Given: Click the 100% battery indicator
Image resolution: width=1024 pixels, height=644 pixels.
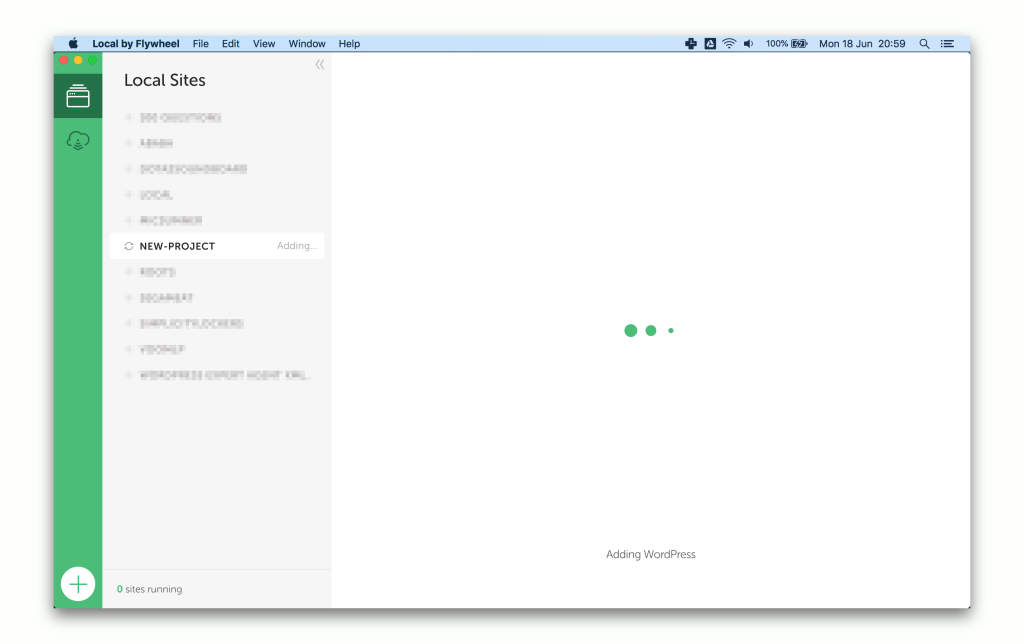Looking at the screenshot, I should 786,44.
